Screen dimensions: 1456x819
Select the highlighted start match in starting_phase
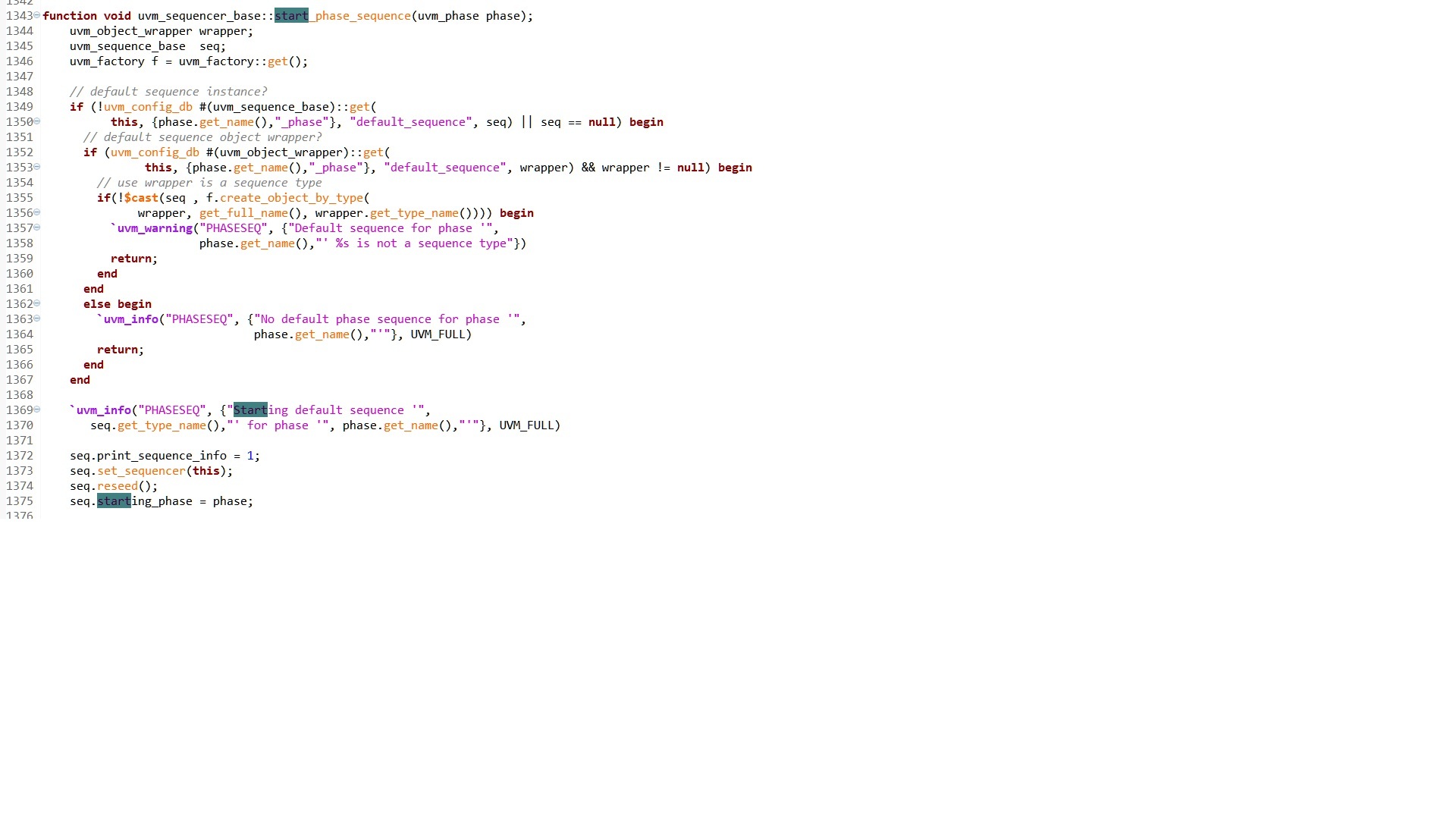pyautogui.click(x=113, y=501)
